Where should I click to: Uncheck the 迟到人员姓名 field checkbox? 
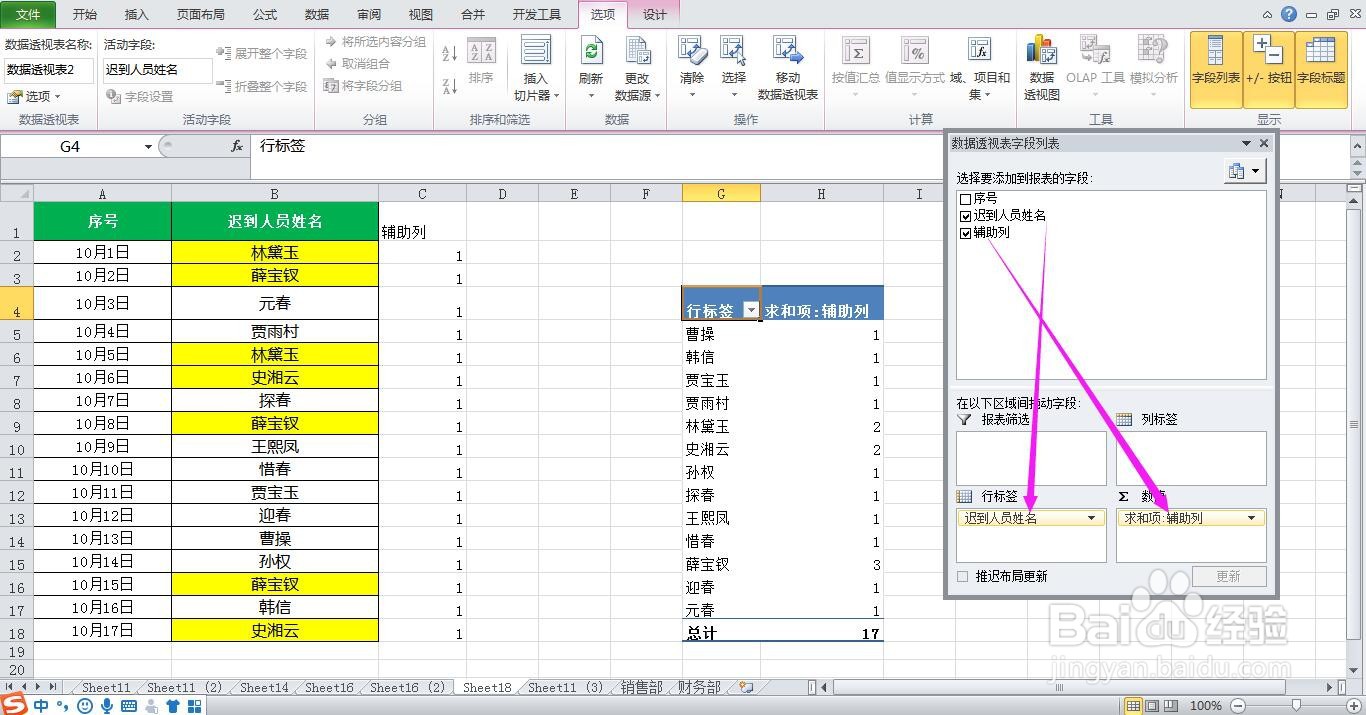coord(965,216)
